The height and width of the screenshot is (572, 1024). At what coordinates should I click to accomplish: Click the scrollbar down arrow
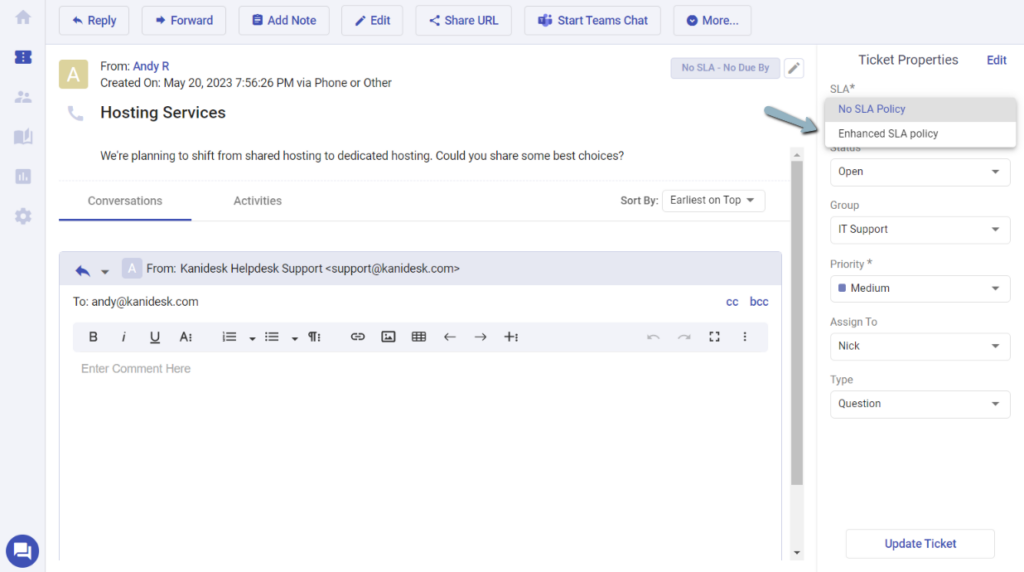pyautogui.click(x=797, y=553)
